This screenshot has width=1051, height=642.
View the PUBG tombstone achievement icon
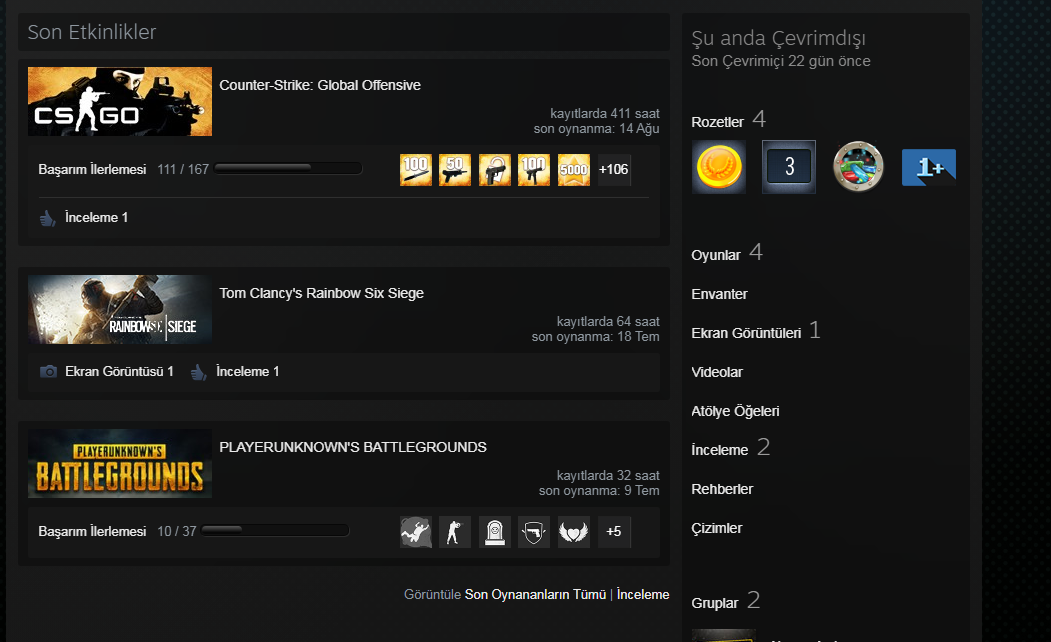[495, 532]
